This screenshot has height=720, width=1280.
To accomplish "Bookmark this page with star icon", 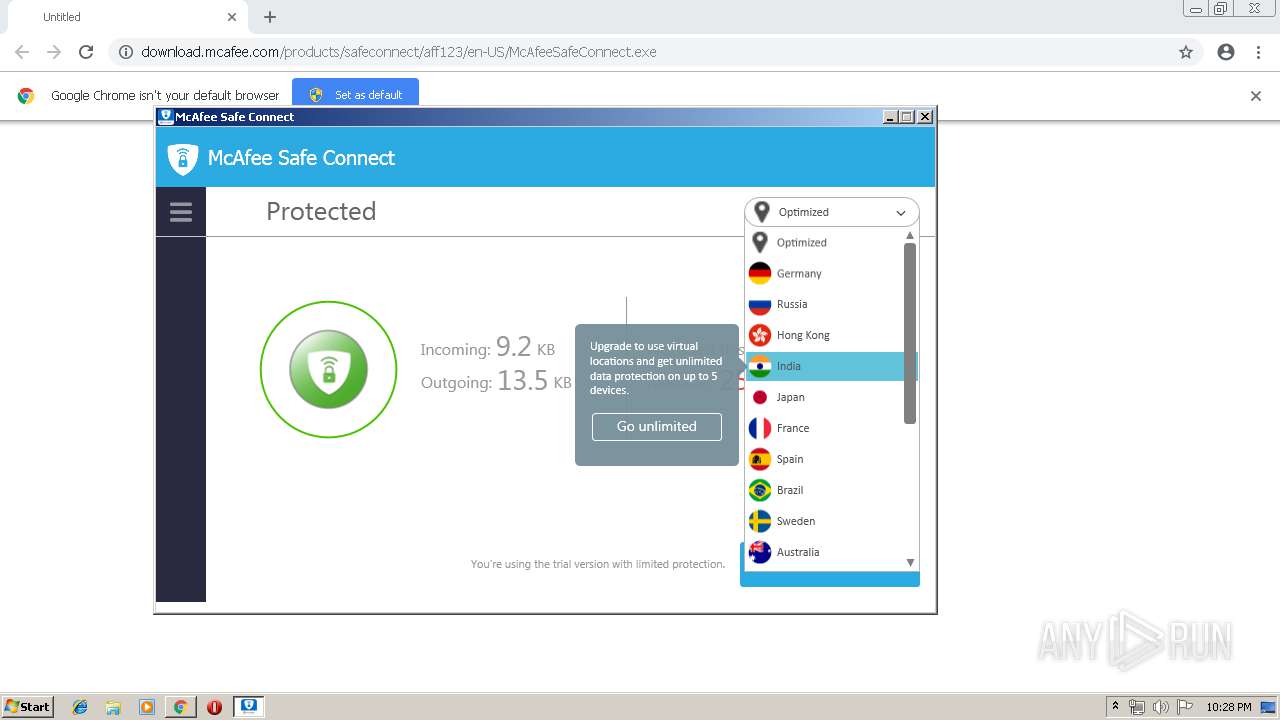I will click(x=1186, y=52).
